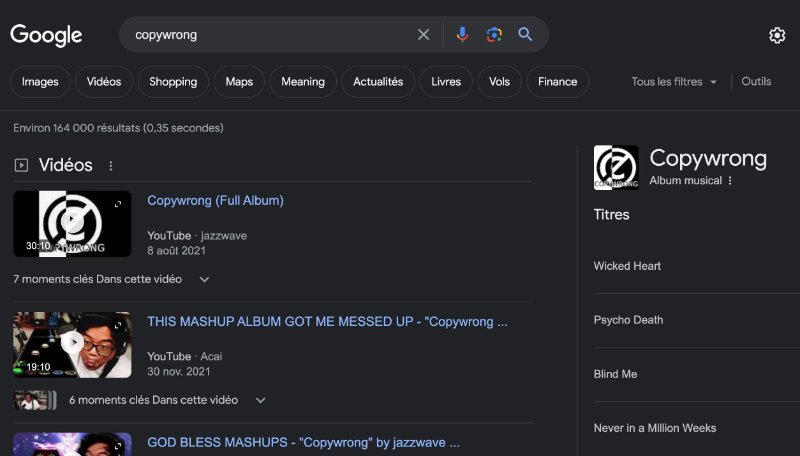This screenshot has width=800, height=456.
Task: Play the 19:10 Acai video thumbnail
Action: tap(72, 345)
